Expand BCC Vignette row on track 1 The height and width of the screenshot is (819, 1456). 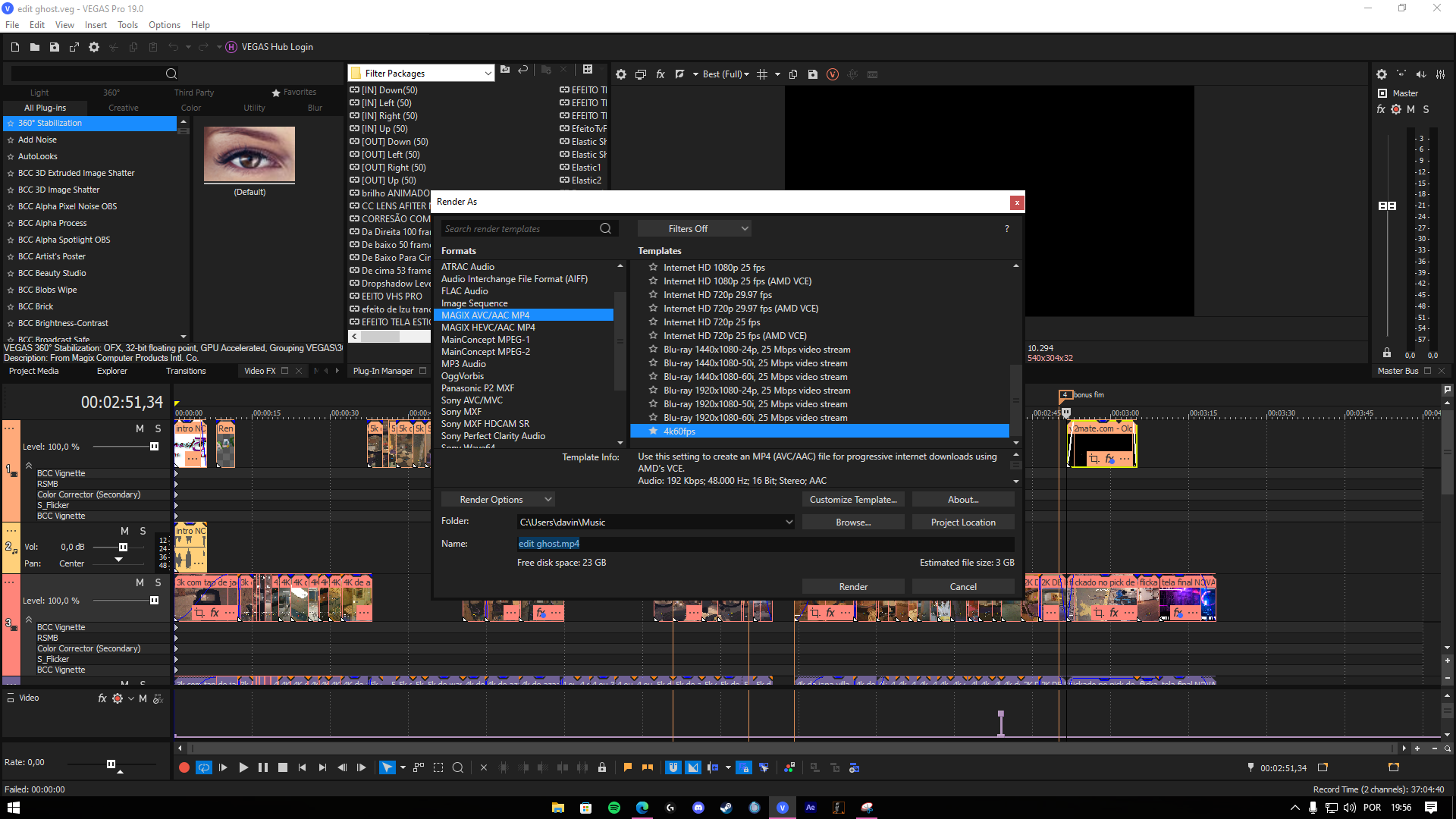click(x=176, y=473)
